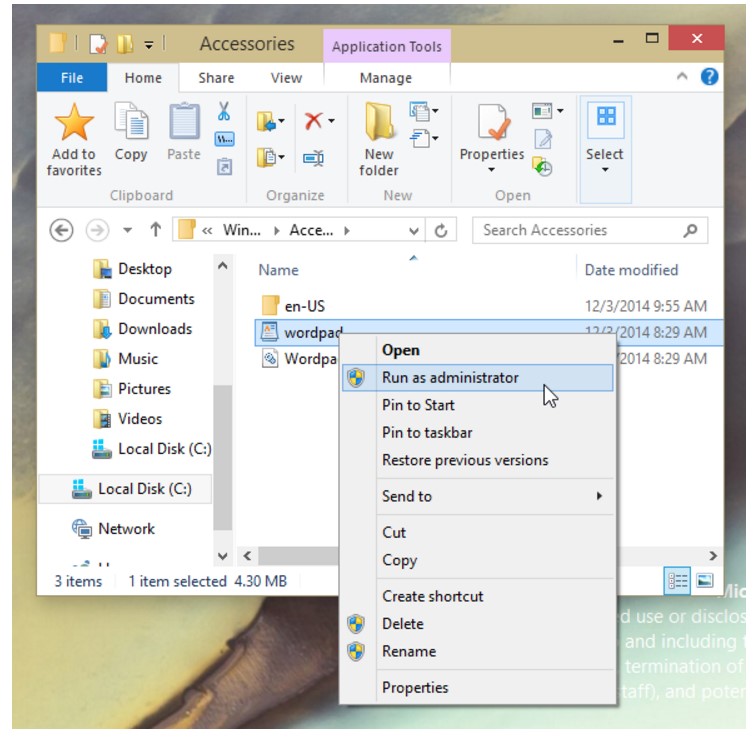Image resolution: width=756 pixels, height=737 pixels.
Task: Click the New item icon
Action: pyautogui.click(x=419, y=111)
